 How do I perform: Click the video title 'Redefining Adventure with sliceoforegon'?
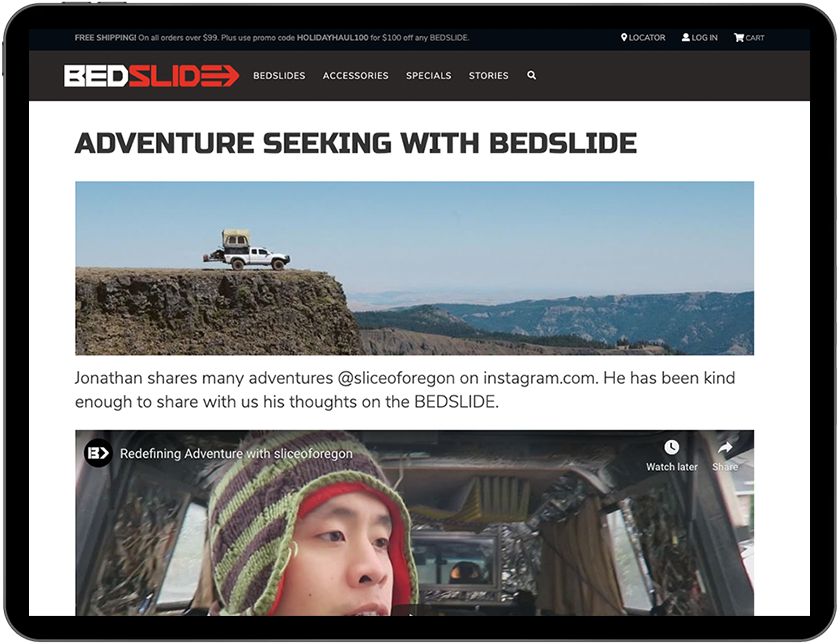coord(236,454)
